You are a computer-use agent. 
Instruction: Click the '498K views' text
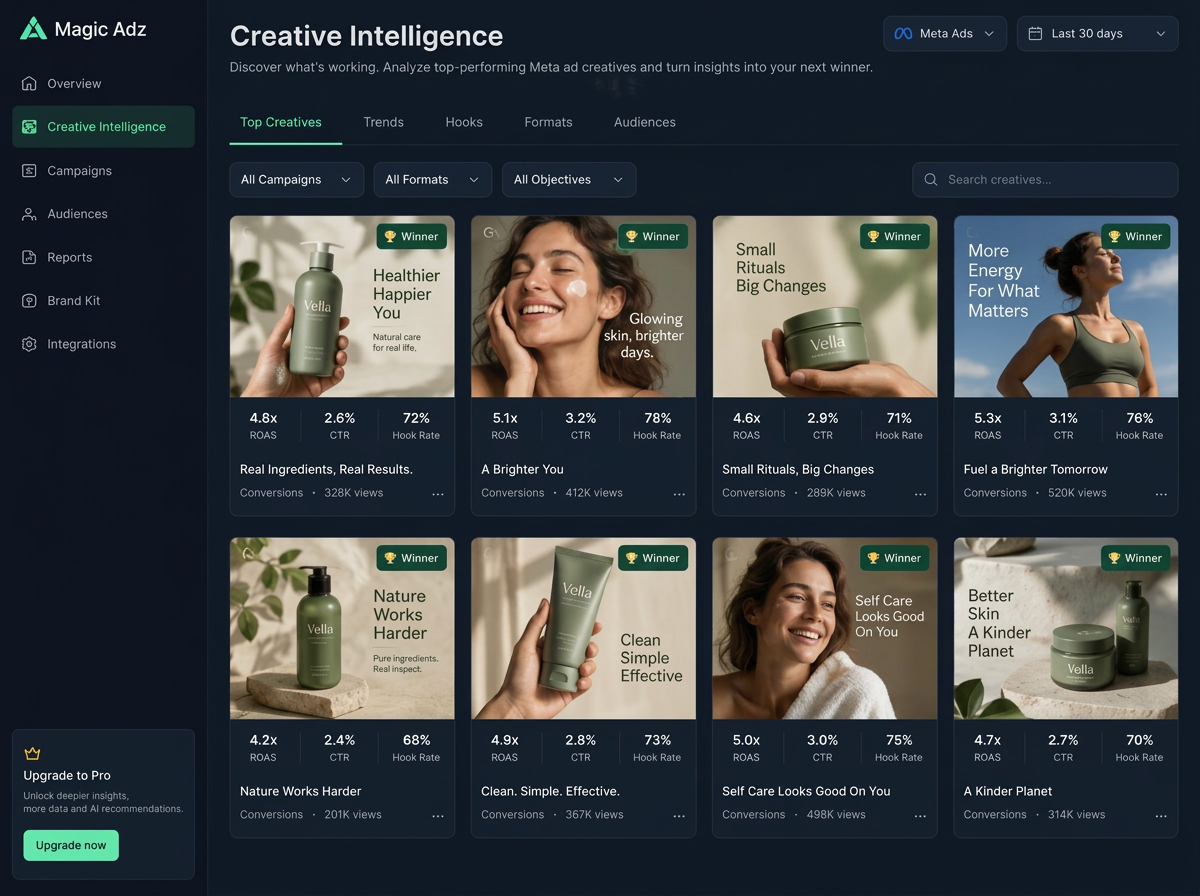(836, 815)
